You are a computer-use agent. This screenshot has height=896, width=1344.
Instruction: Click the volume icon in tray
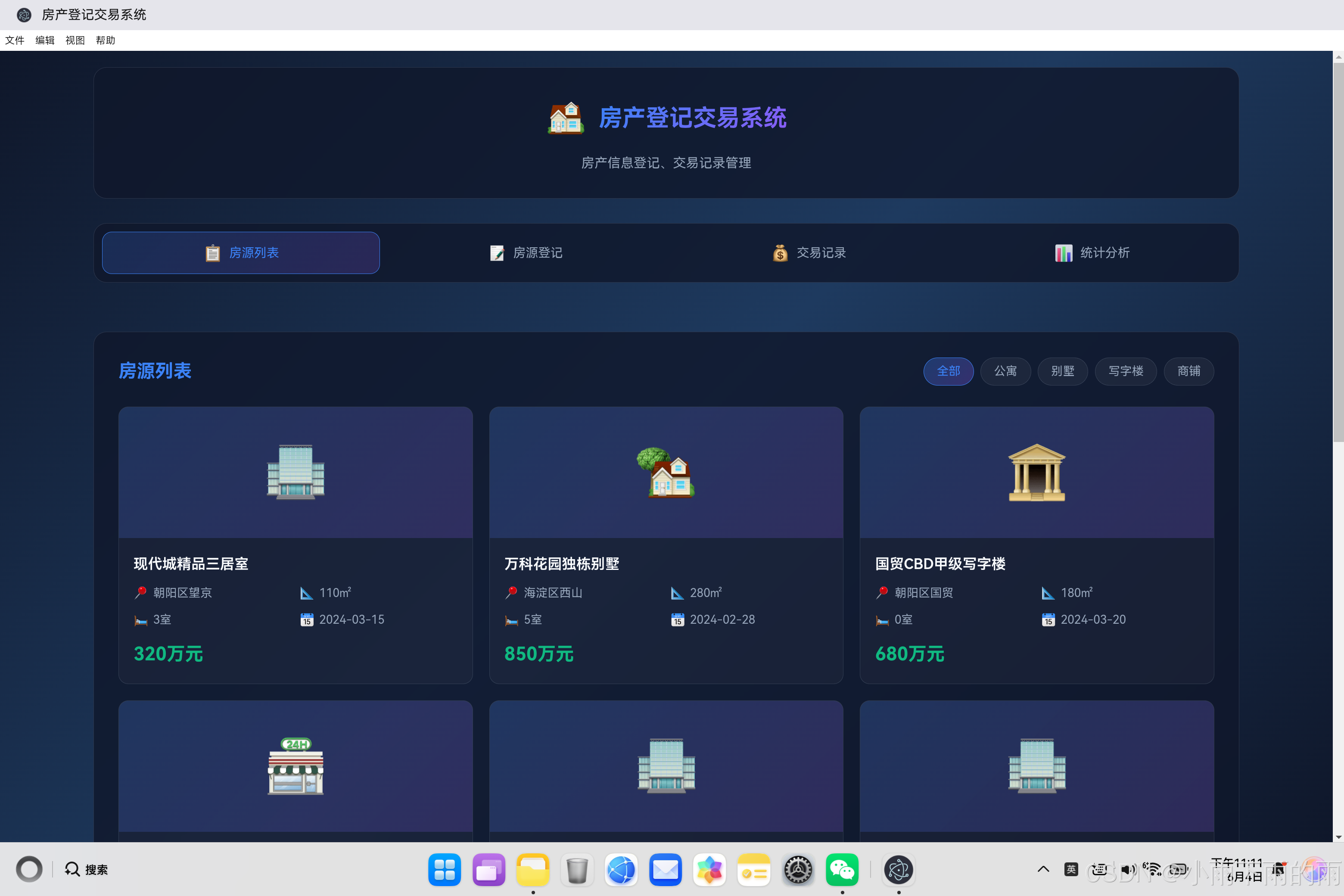1128,869
